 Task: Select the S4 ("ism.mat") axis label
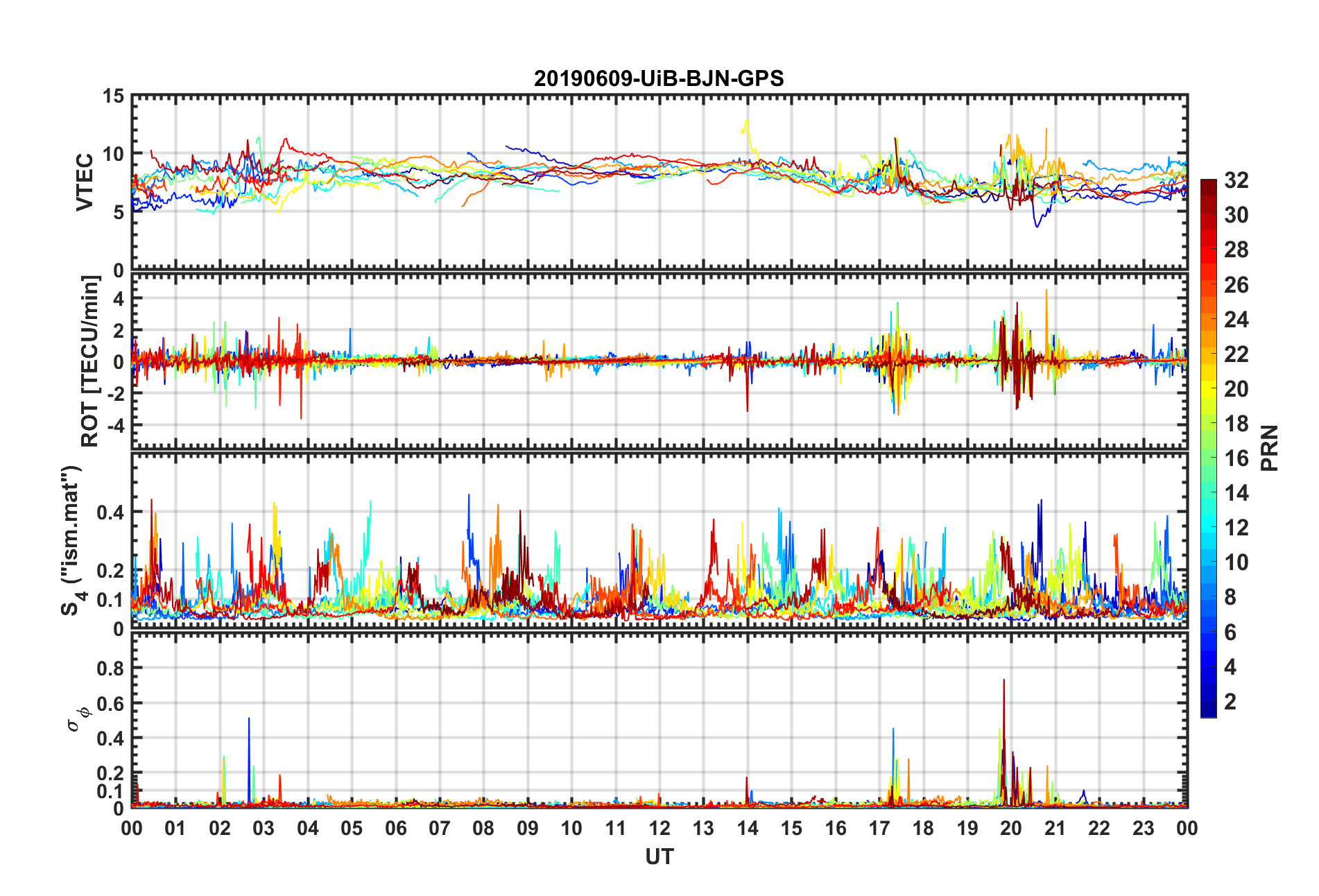coord(73,540)
